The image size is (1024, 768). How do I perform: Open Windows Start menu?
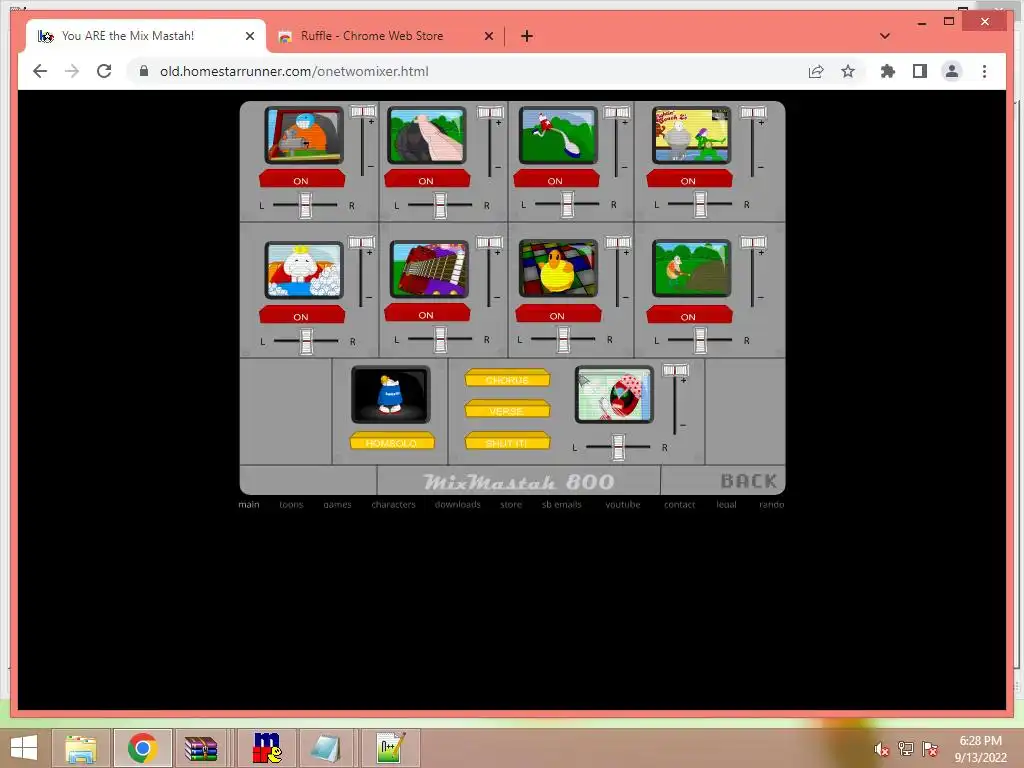click(24, 748)
